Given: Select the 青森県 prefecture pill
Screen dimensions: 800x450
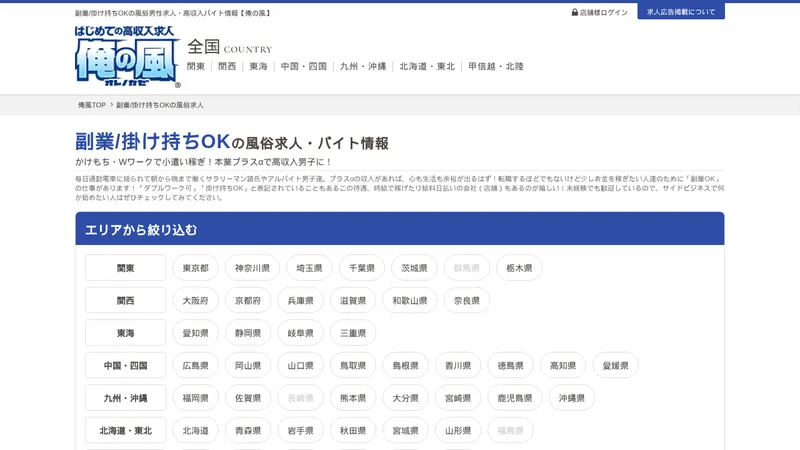Looking at the screenshot, I should pyautogui.click(x=248, y=431).
